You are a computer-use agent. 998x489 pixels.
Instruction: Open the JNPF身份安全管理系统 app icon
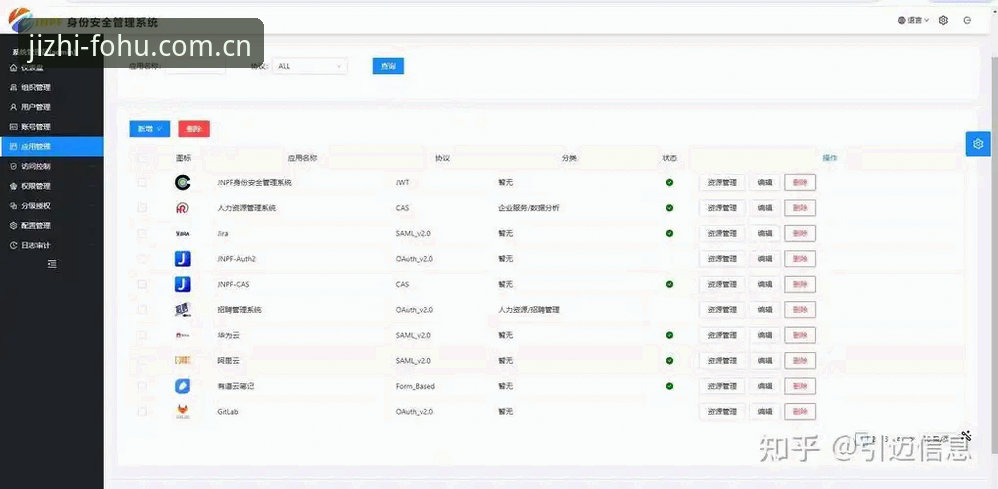(x=183, y=183)
